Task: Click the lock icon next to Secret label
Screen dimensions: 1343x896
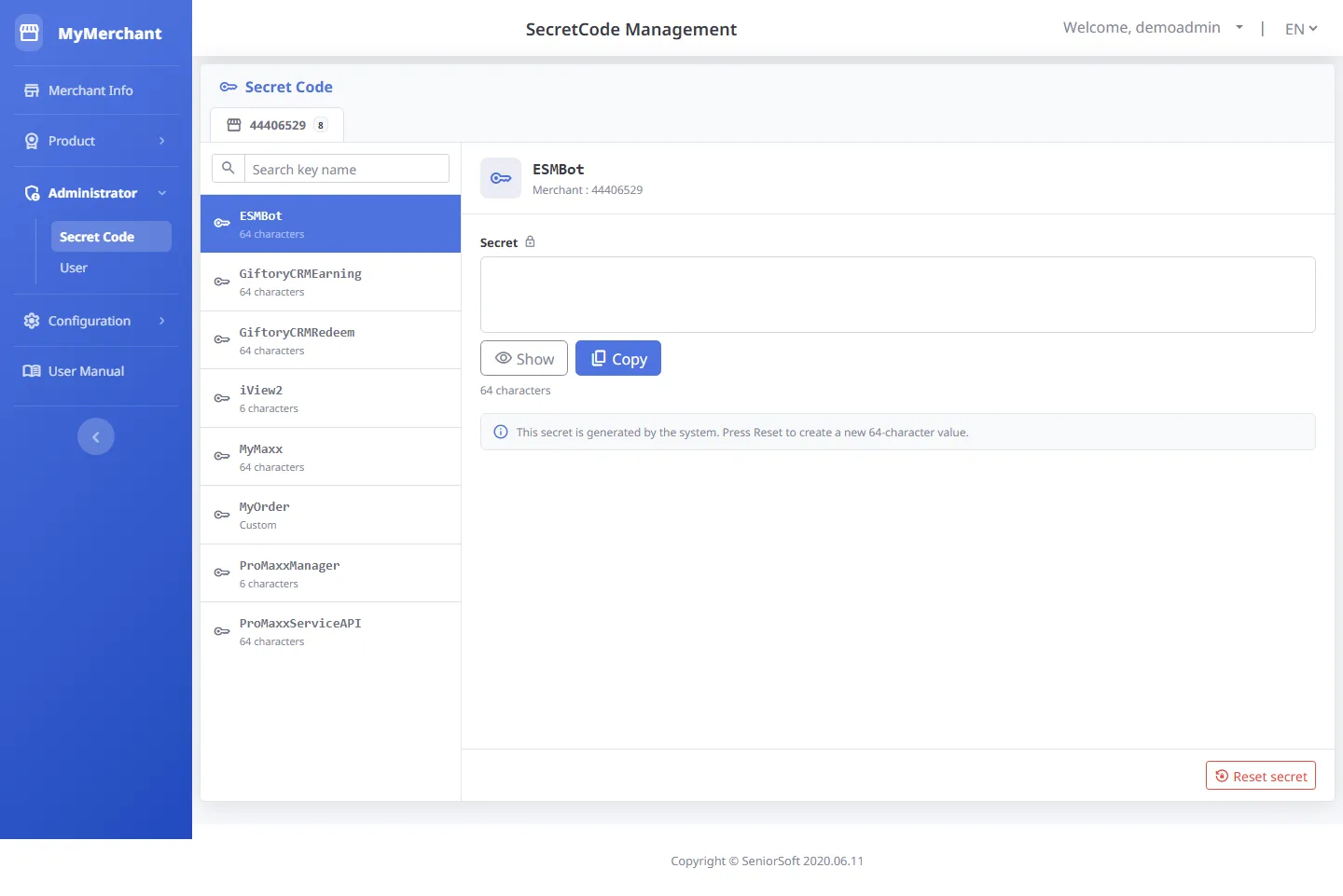Action: 530,242
